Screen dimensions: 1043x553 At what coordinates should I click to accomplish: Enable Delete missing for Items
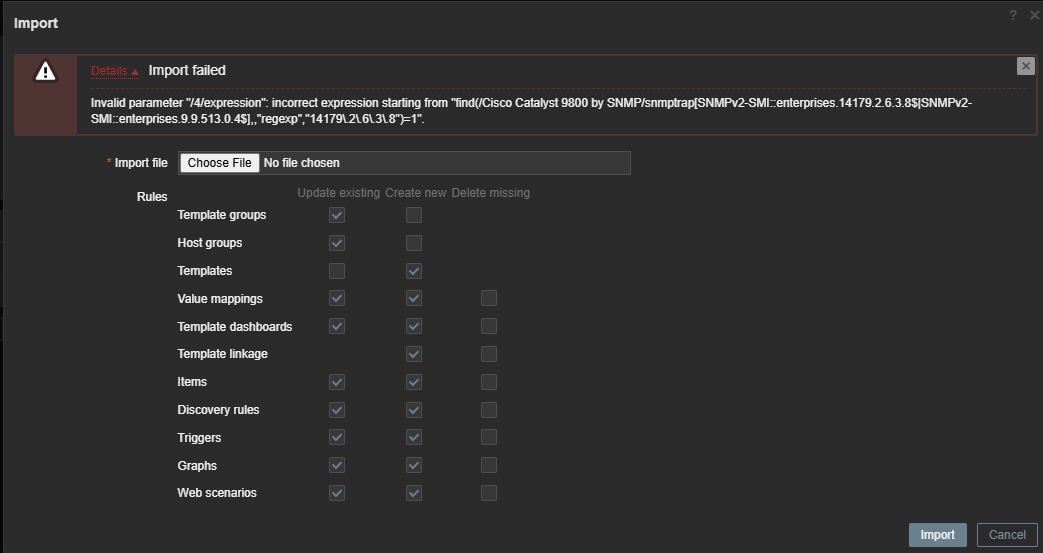click(x=489, y=382)
